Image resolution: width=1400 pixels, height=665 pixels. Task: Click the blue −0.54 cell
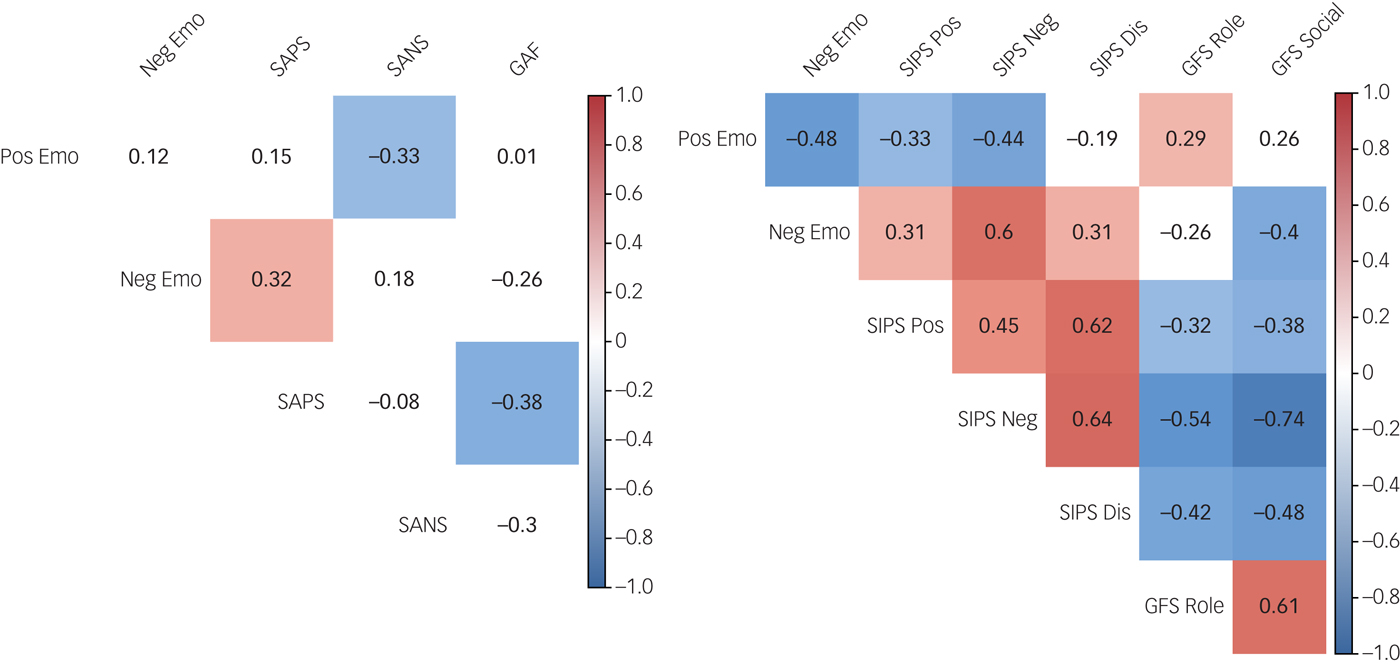[1185, 420]
